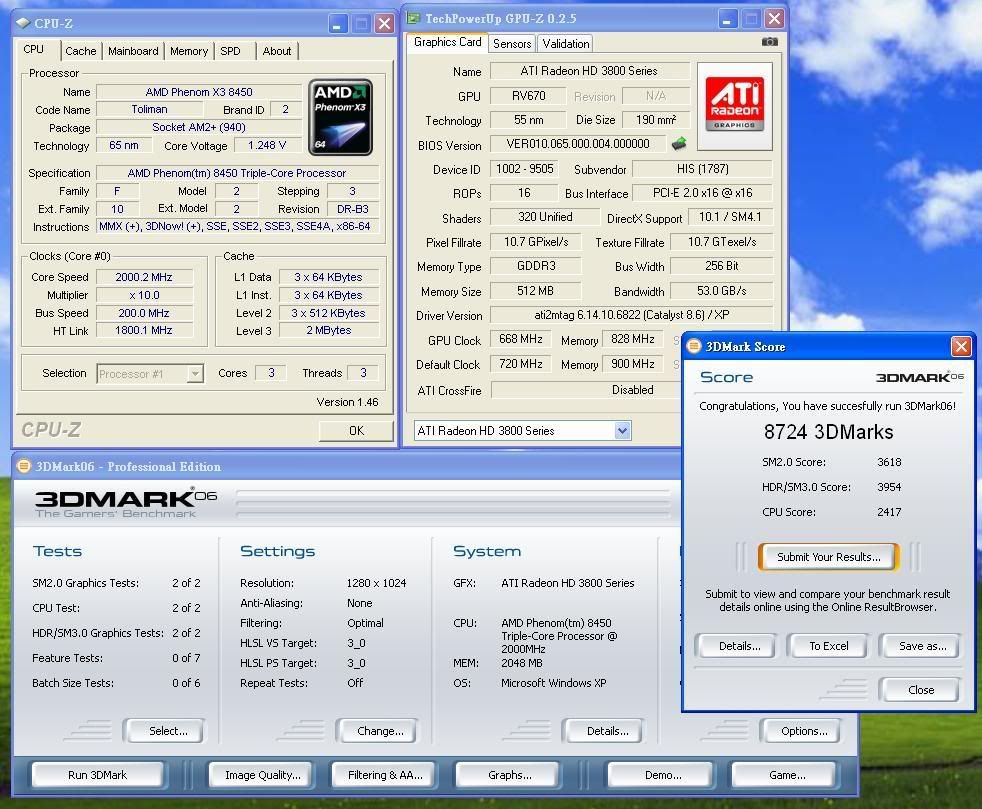Open the About tab in CPU-Z
Viewport: 982px width, 809px height.
(277, 51)
